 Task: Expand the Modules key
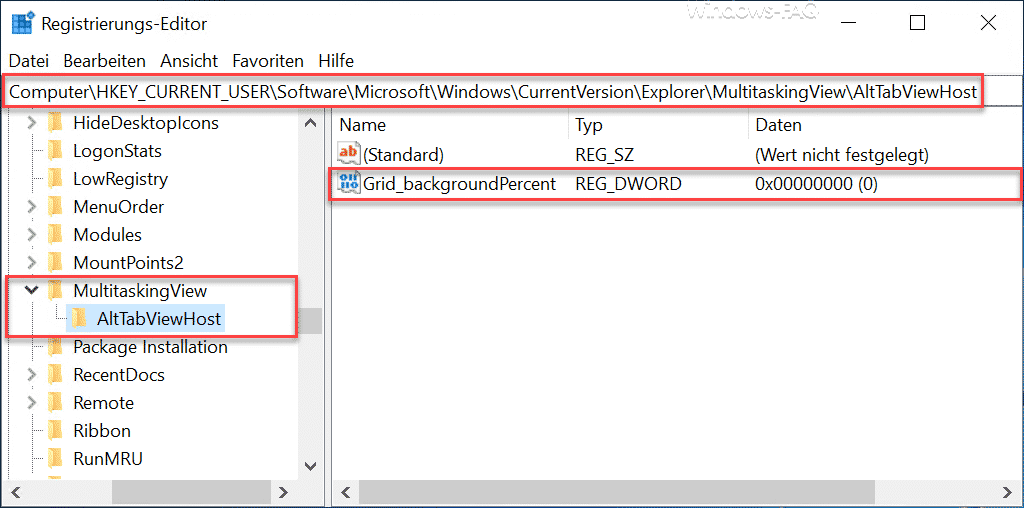(x=31, y=235)
